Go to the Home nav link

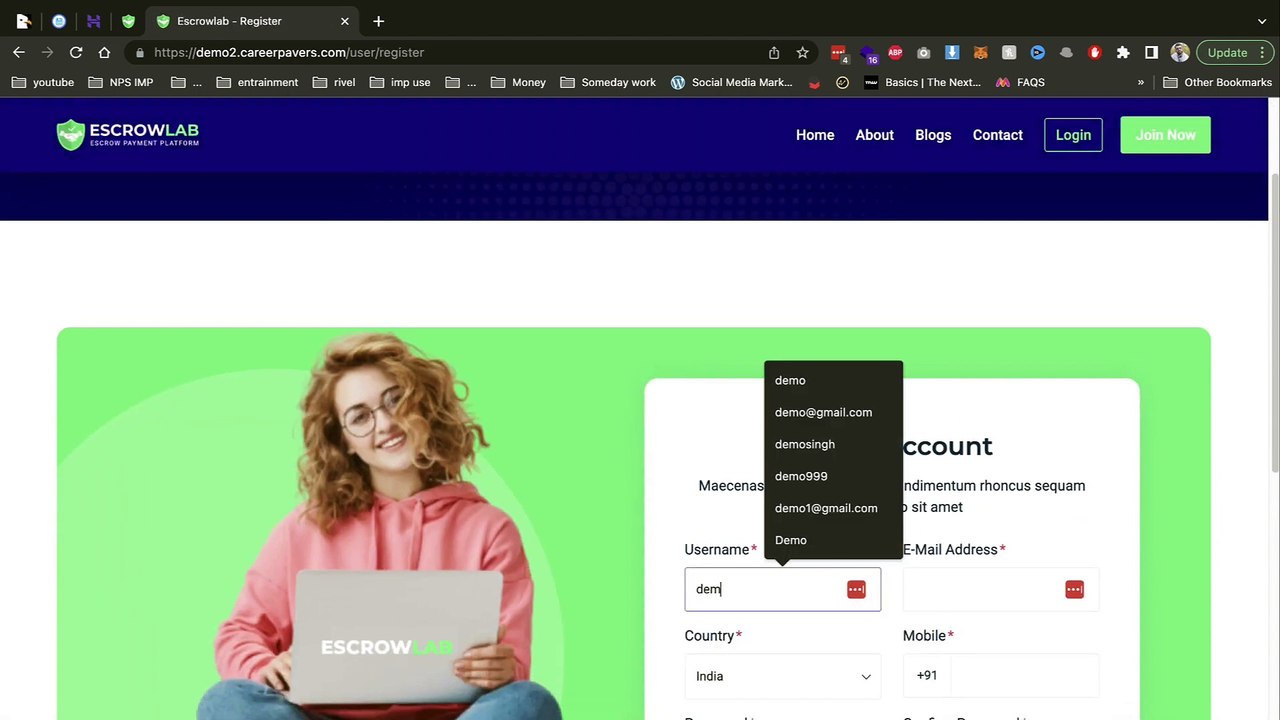click(x=815, y=135)
